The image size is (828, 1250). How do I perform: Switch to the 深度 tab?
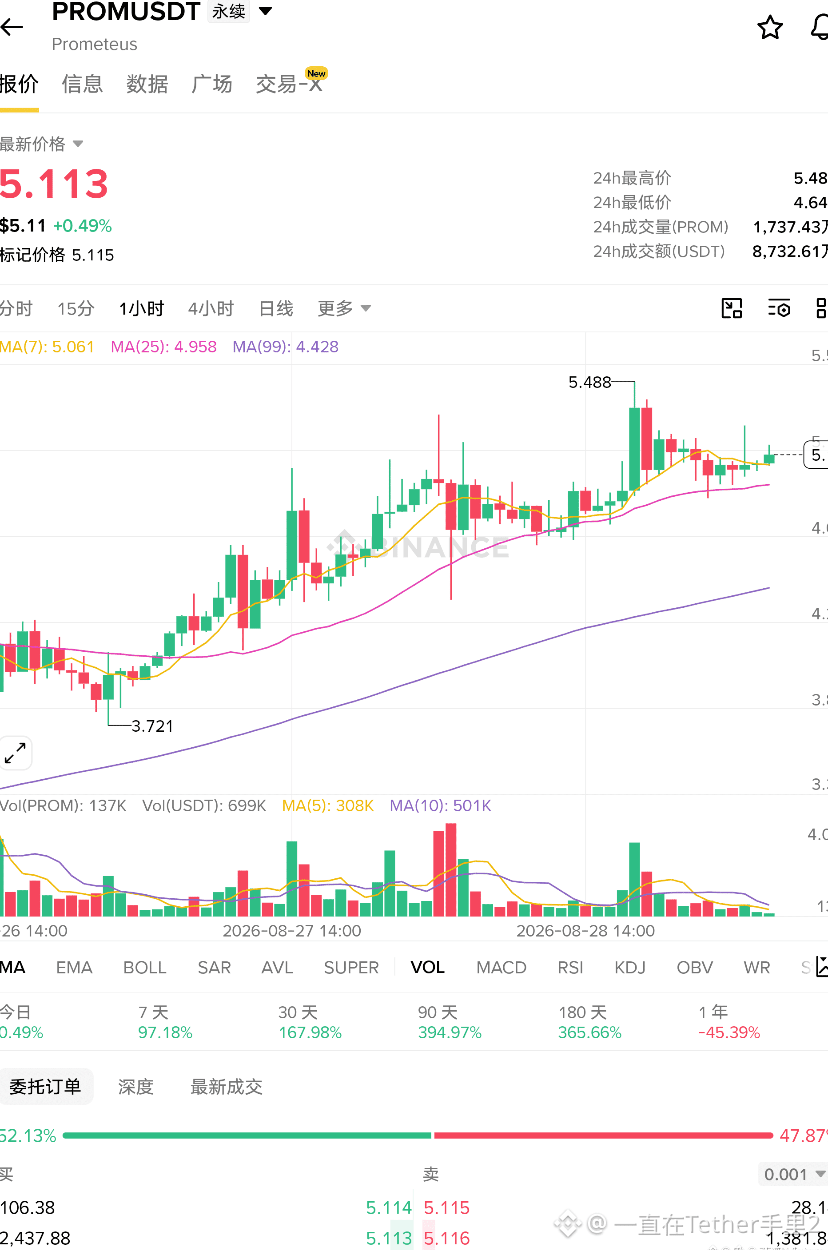click(x=136, y=1086)
